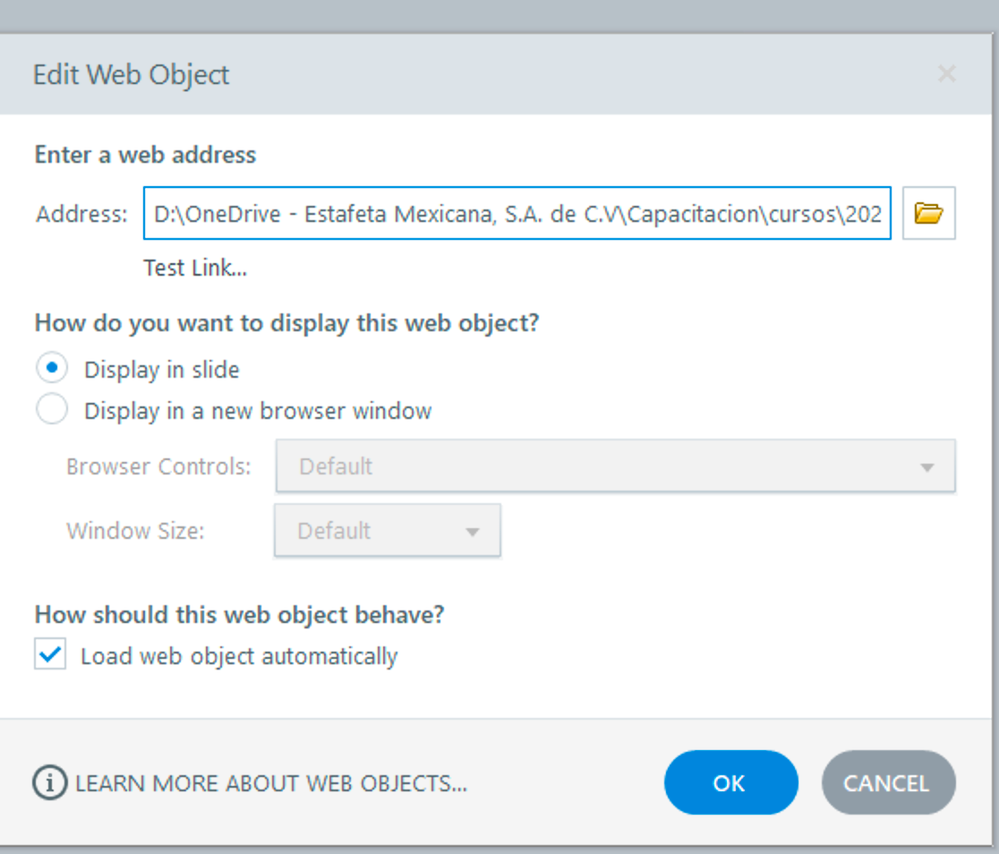
Task: Open the Window Size dropdown
Action: tap(386, 530)
